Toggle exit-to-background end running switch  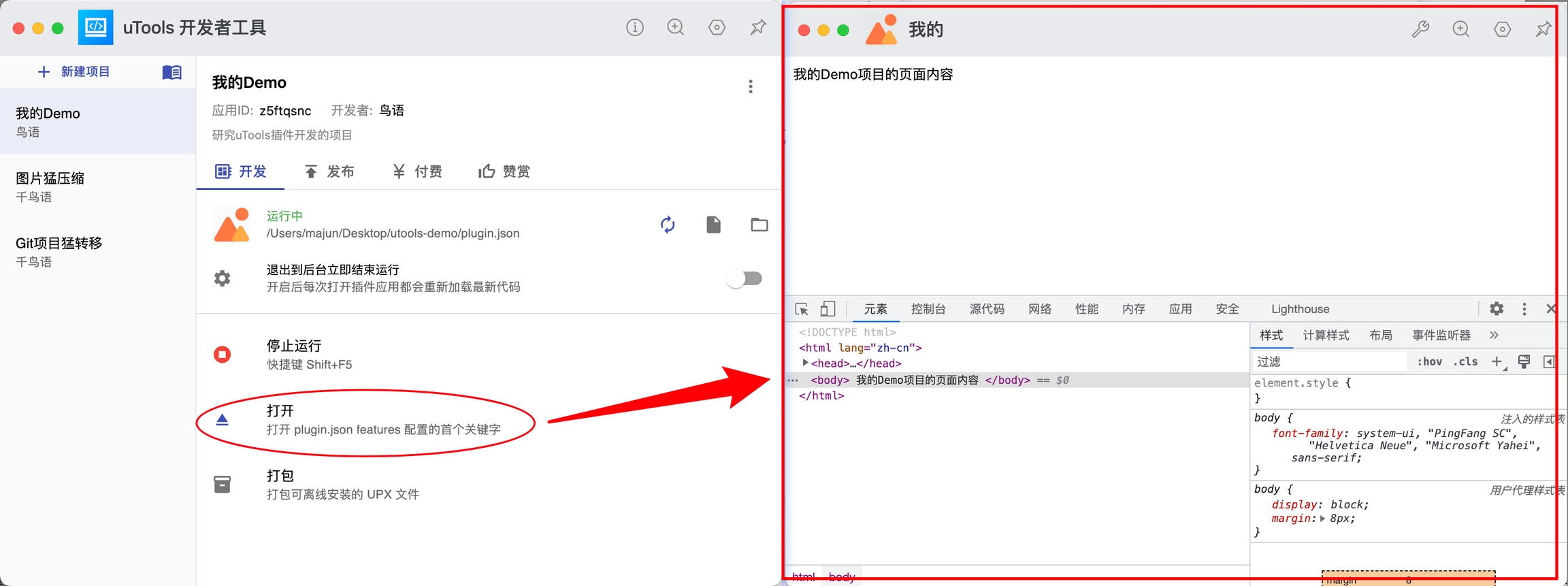(x=745, y=278)
